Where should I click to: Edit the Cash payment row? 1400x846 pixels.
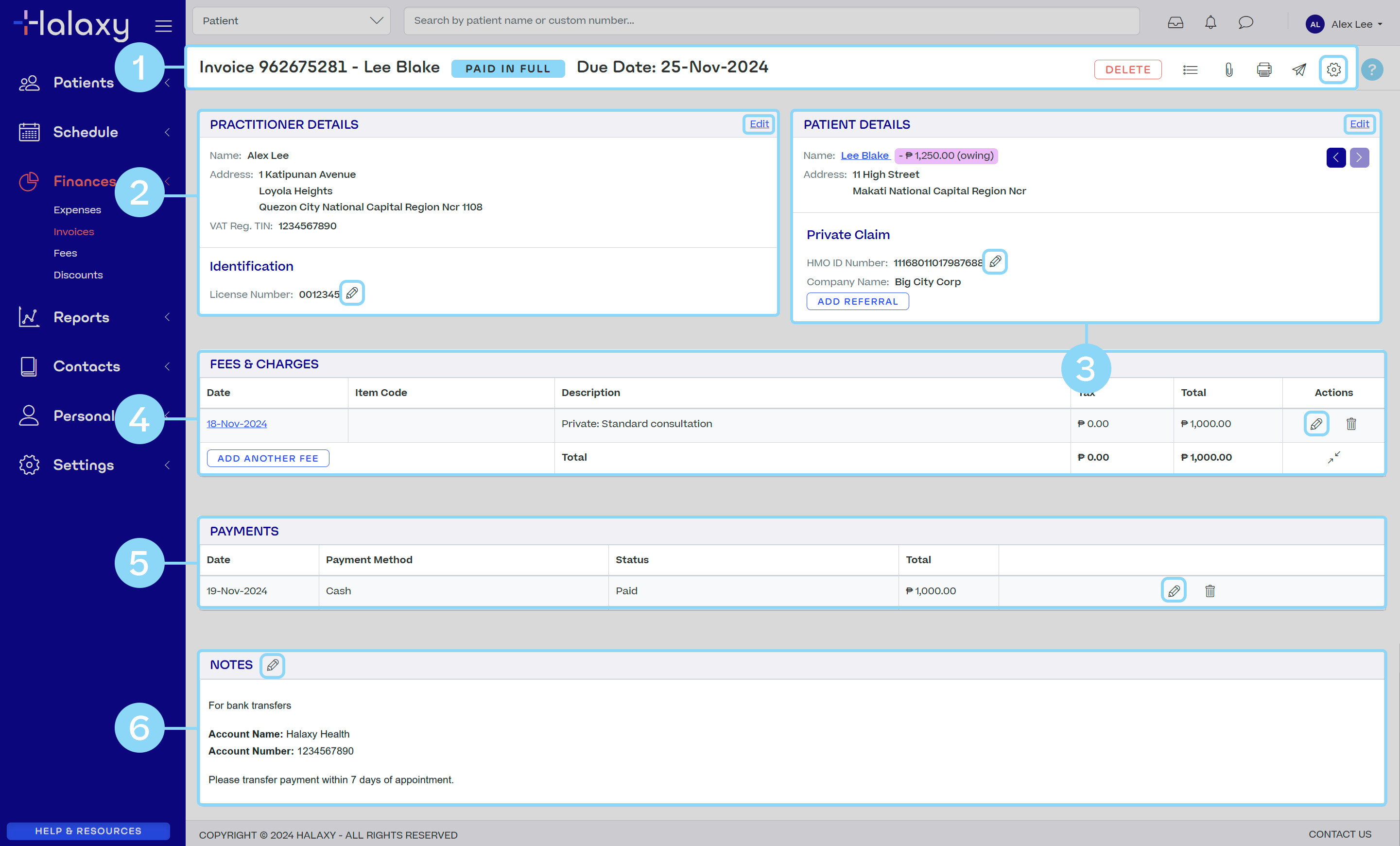point(1173,590)
